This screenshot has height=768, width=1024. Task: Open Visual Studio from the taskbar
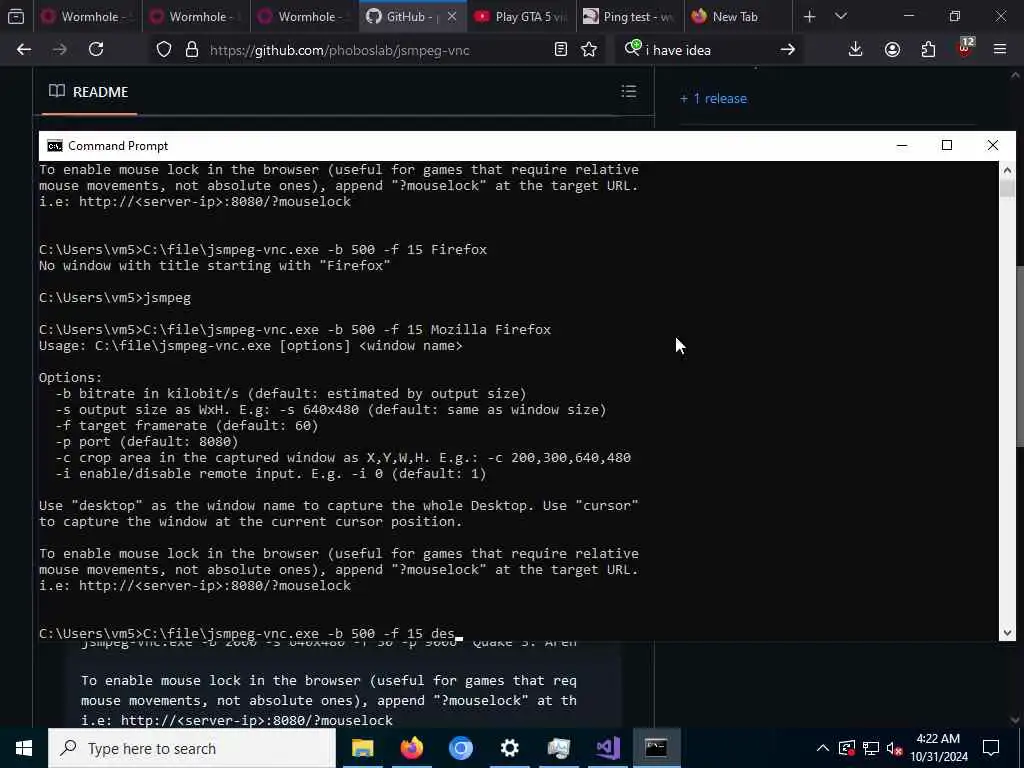[x=607, y=748]
